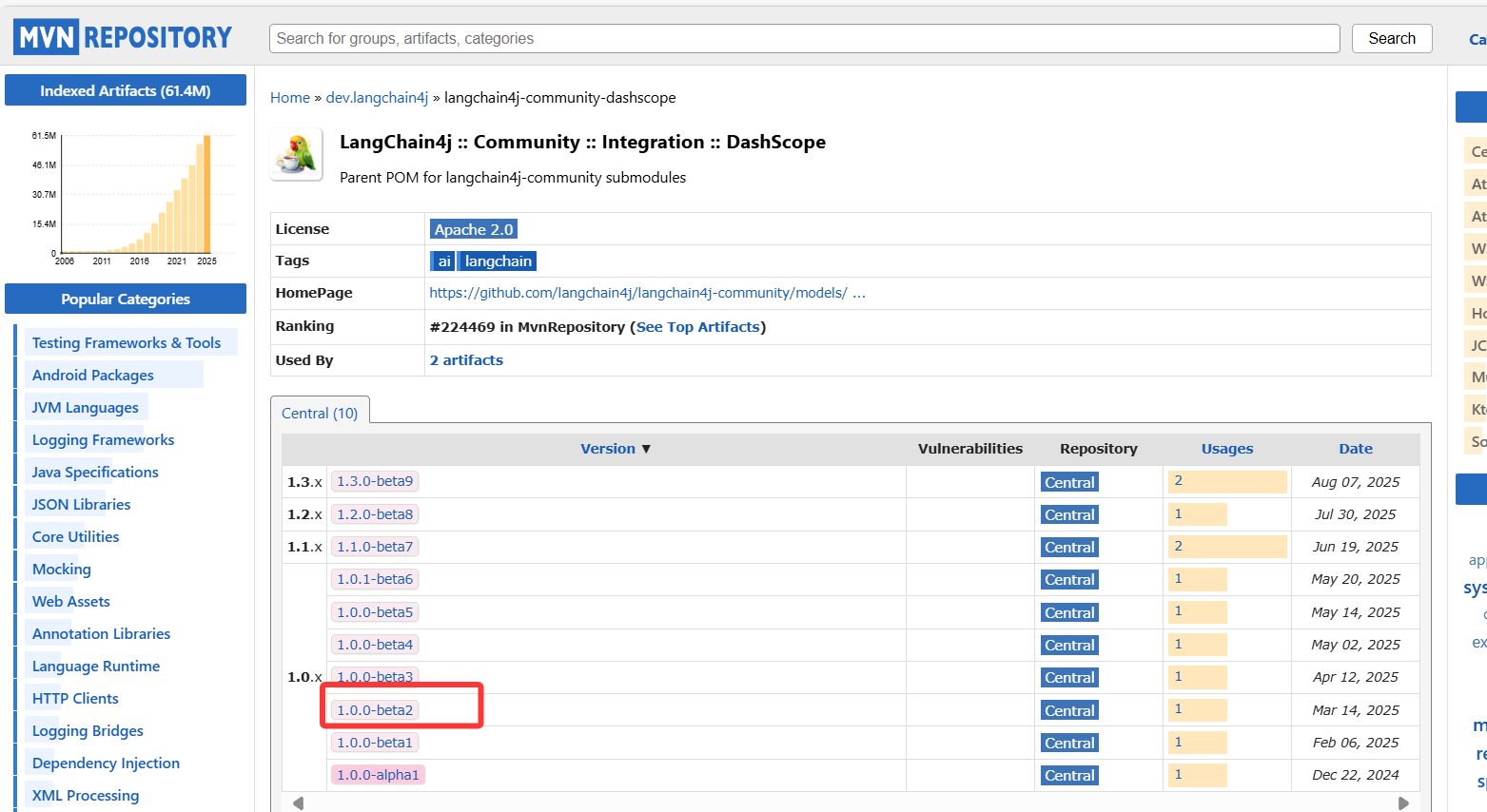
Task: Click the date Mar 14, 2025
Action: 1356,710
